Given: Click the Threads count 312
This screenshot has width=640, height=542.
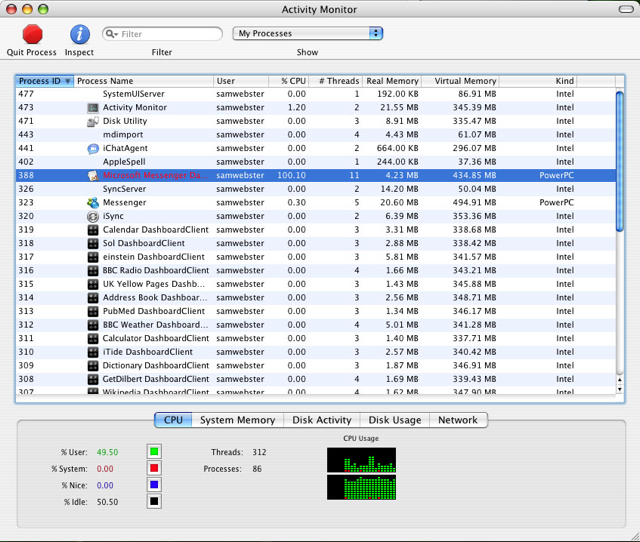Looking at the screenshot, I should pyautogui.click(x=259, y=452).
